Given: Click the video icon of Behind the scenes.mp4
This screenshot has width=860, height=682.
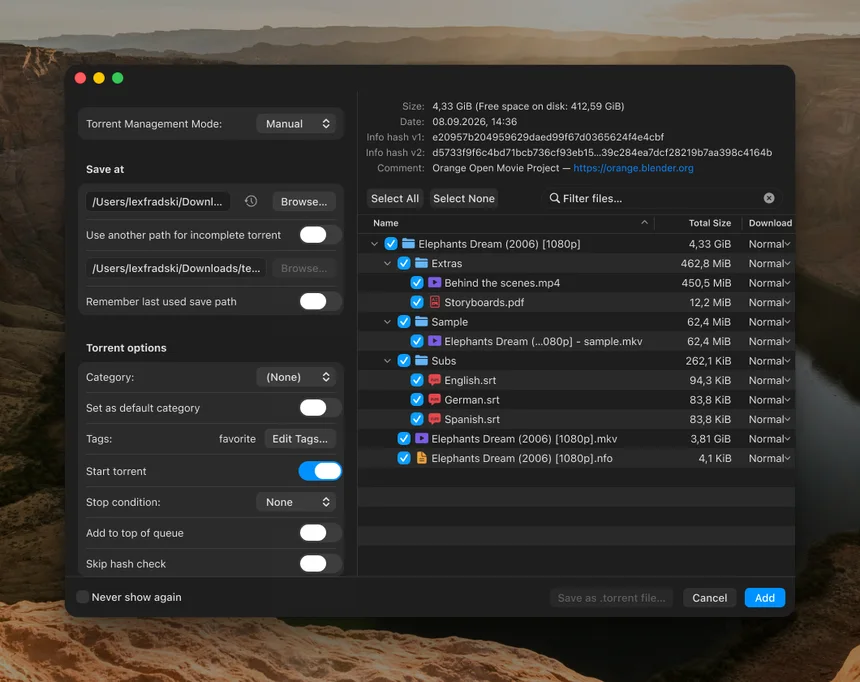Looking at the screenshot, I should click(434, 283).
